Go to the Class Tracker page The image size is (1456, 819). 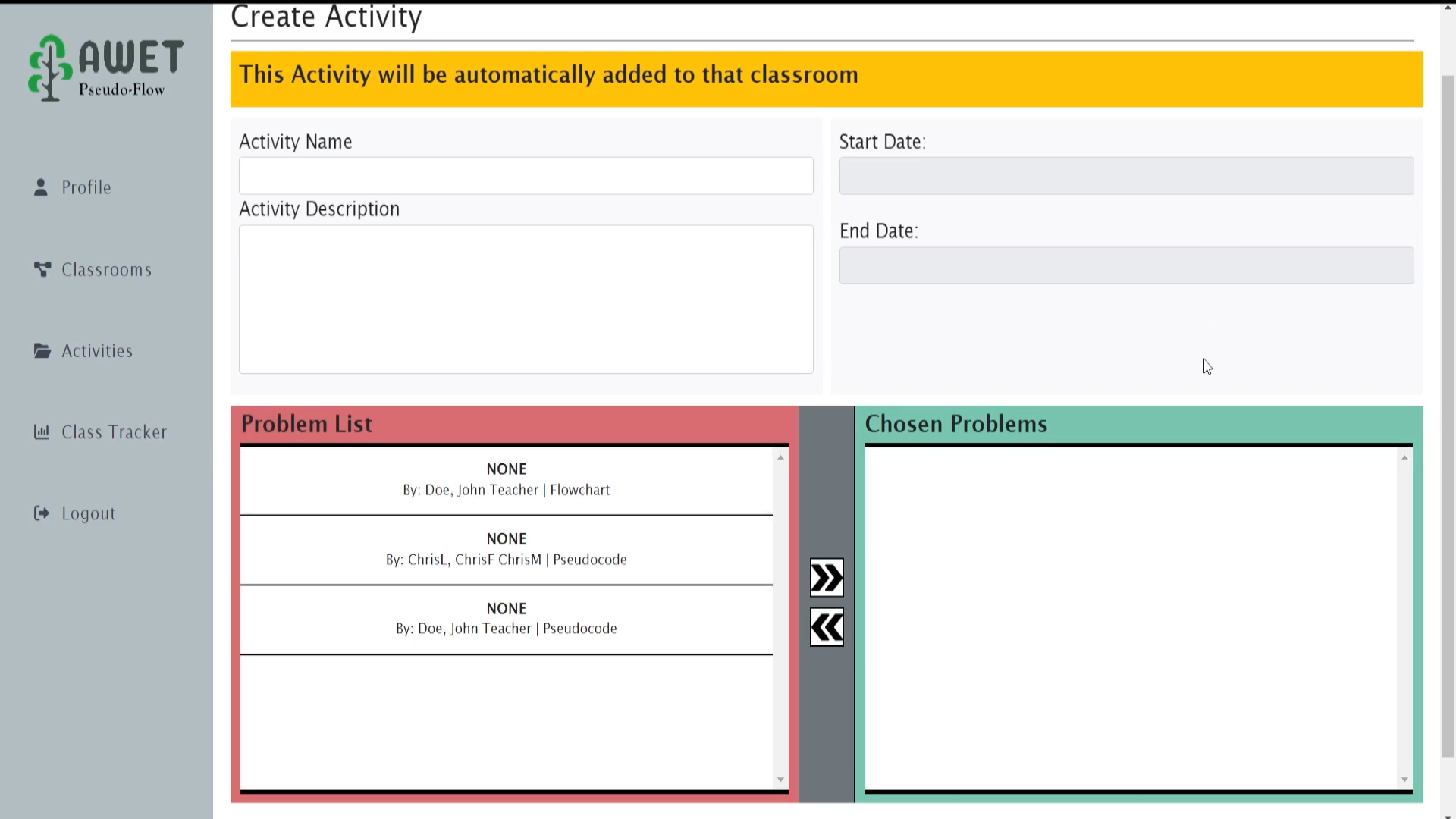[x=114, y=432]
